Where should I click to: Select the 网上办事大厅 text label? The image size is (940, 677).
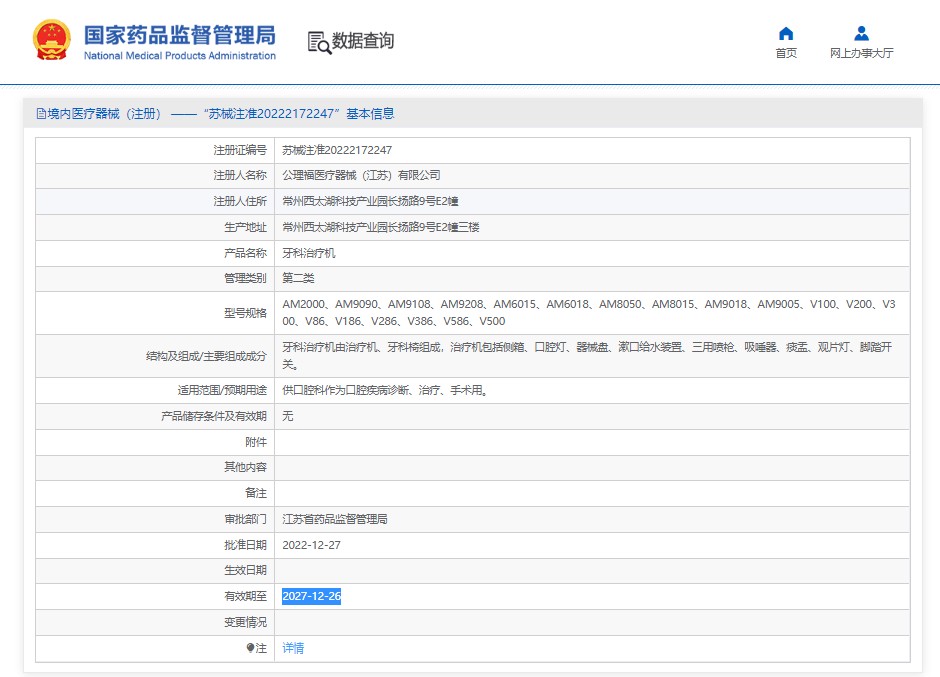coord(861,53)
